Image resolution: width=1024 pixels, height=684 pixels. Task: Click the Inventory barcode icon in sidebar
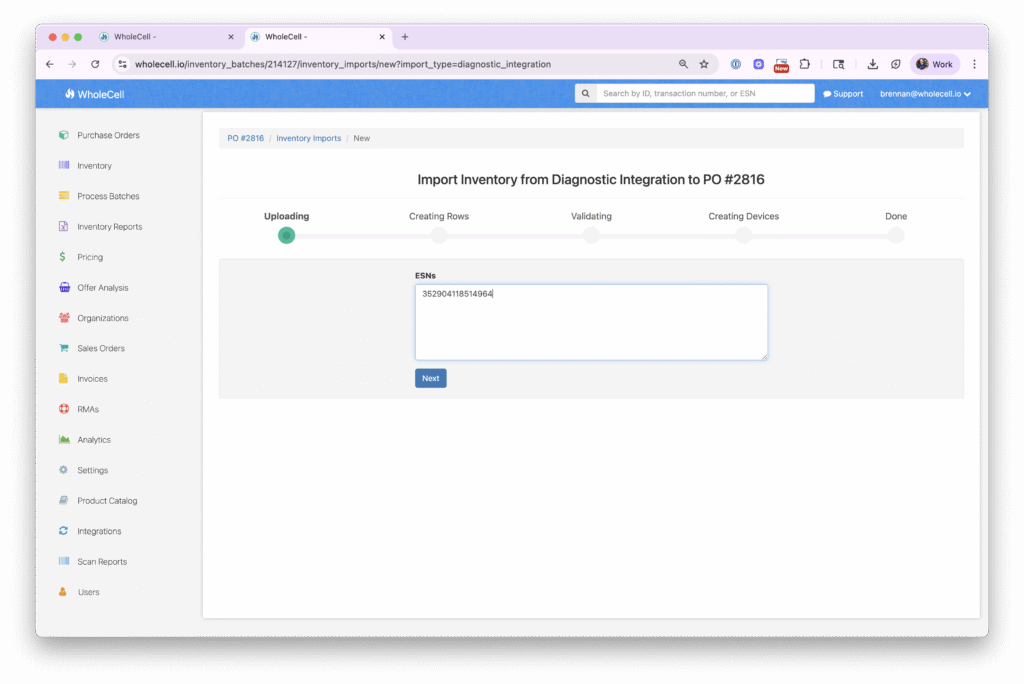(x=63, y=166)
